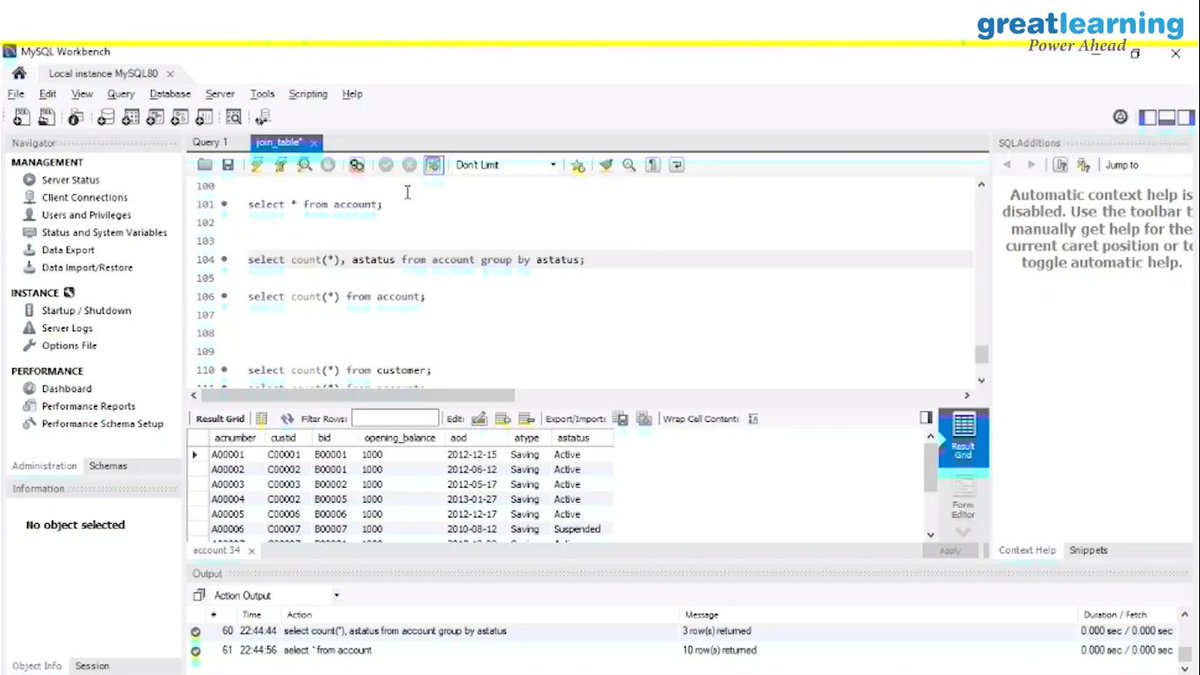Create a new function icon
Image resolution: width=1200 pixels, height=675 pixels.
point(204,117)
